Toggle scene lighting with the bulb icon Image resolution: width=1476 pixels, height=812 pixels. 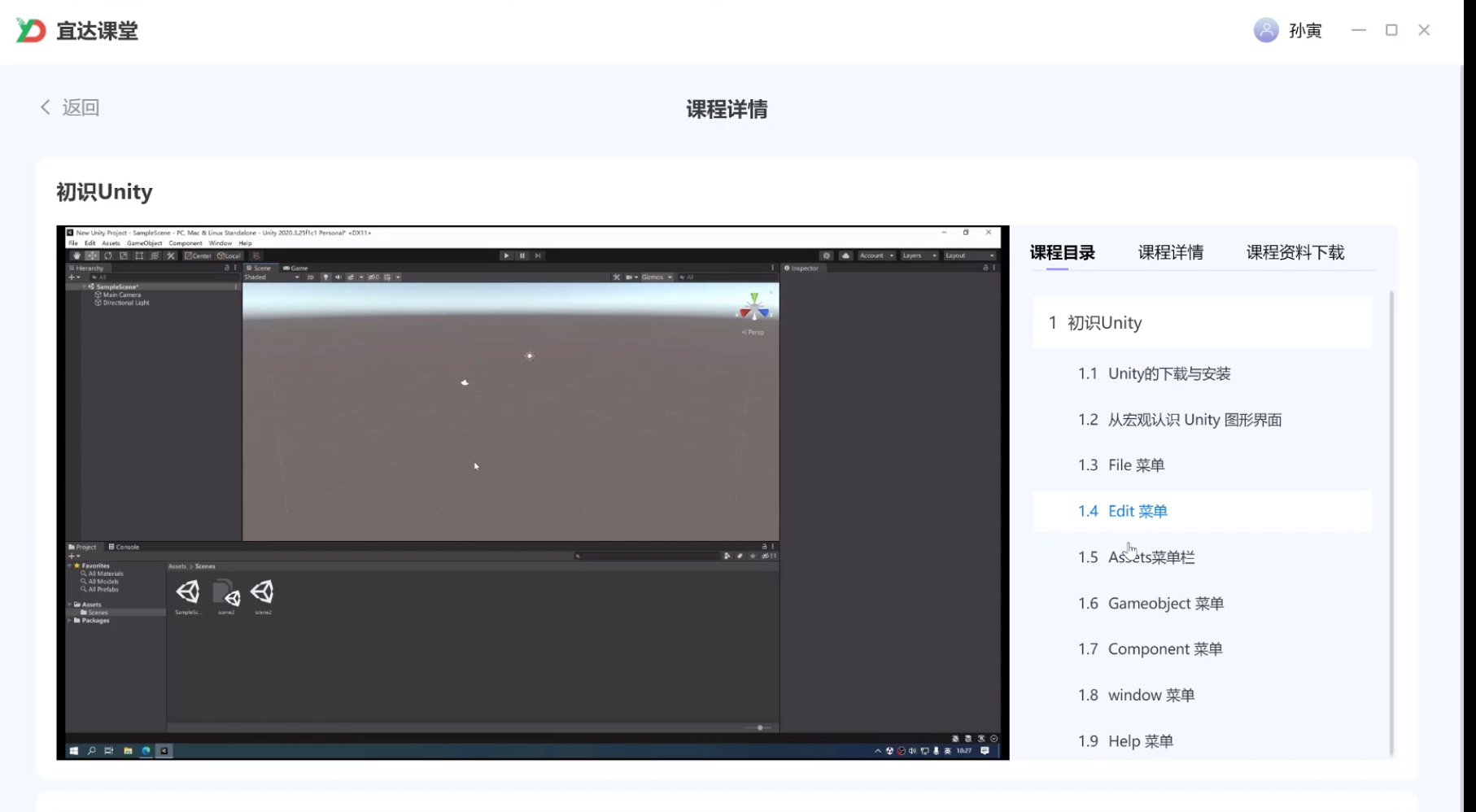325,277
